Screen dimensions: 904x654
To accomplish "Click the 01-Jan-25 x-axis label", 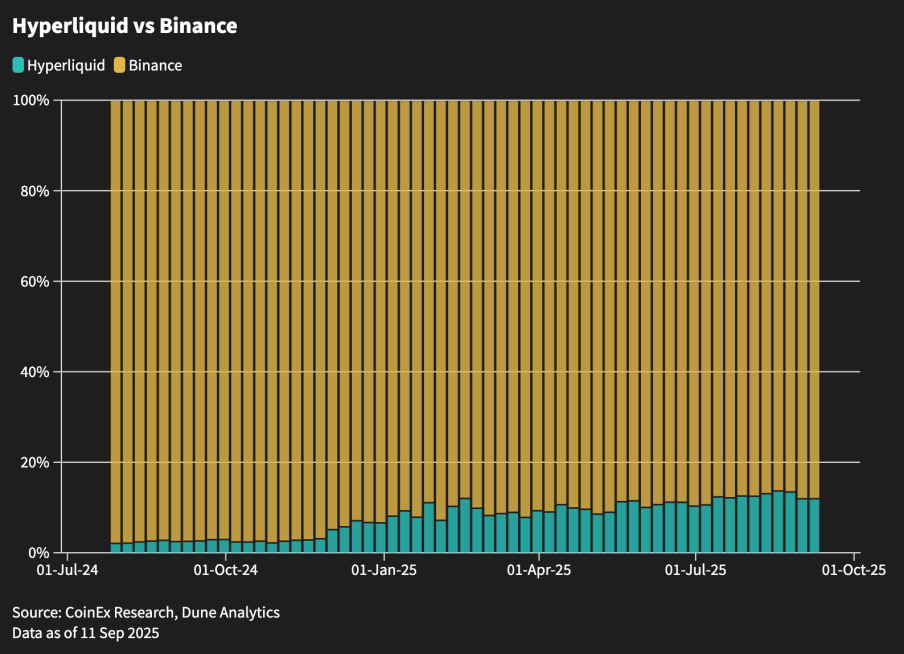I will [x=384, y=570].
